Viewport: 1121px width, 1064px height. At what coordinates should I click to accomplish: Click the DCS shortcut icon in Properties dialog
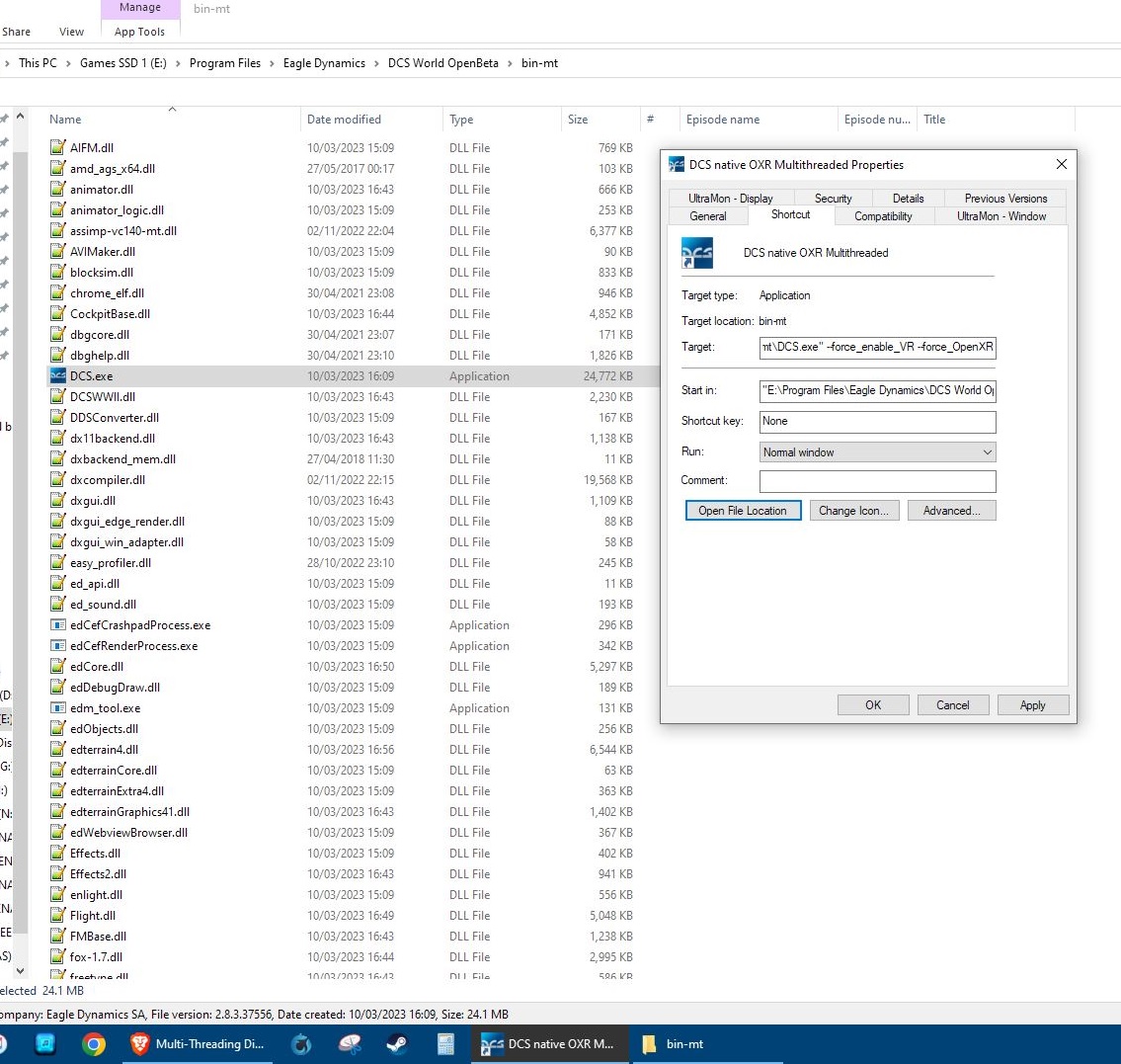tap(697, 253)
